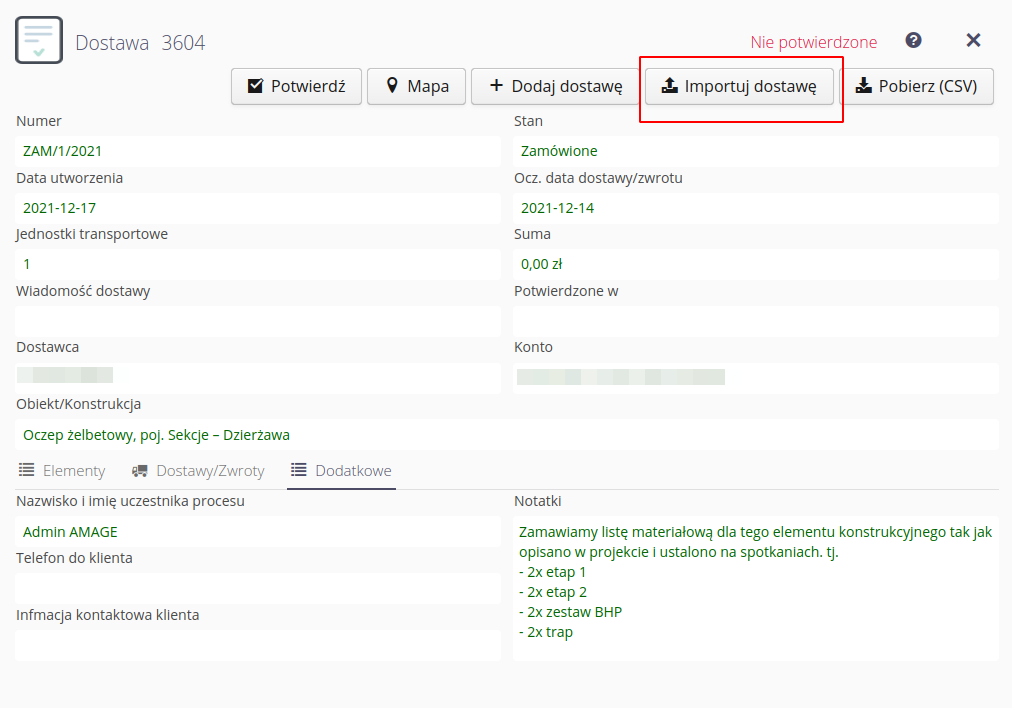The width and height of the screenshot is (1012, 708).
Task: Click Importuj dostawę button
Action: [739, 87]
